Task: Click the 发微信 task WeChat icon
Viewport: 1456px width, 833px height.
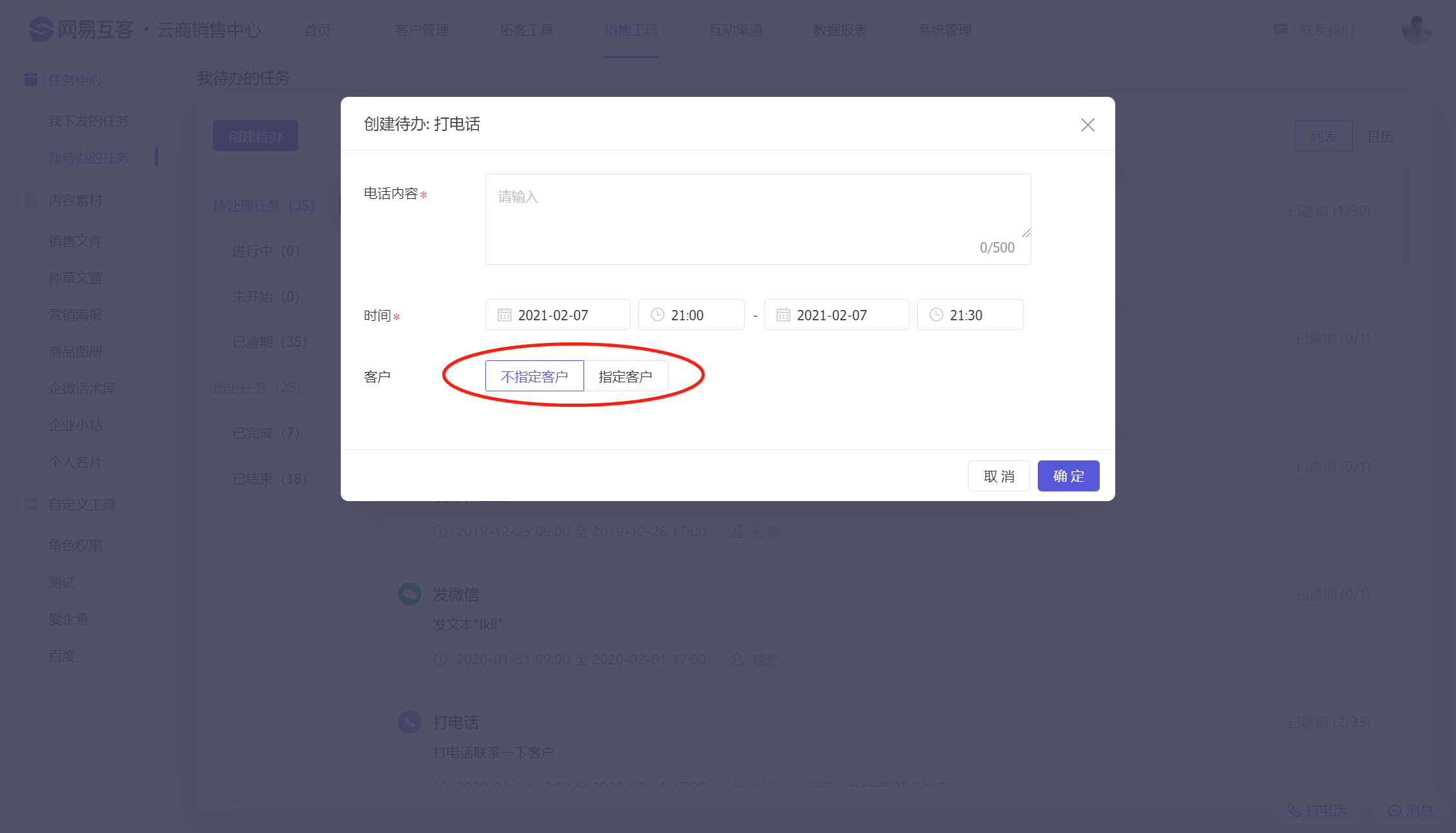Action: click(409, 593)
